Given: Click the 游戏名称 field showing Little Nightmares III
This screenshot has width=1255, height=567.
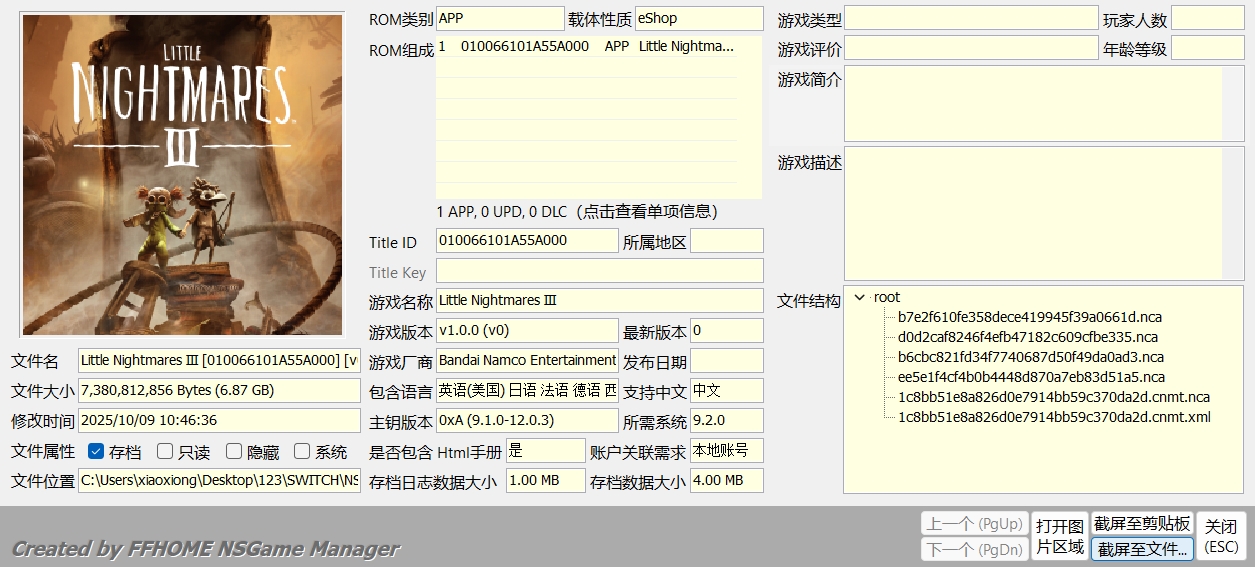Looking at the screenshot, I should pos(599,301).
